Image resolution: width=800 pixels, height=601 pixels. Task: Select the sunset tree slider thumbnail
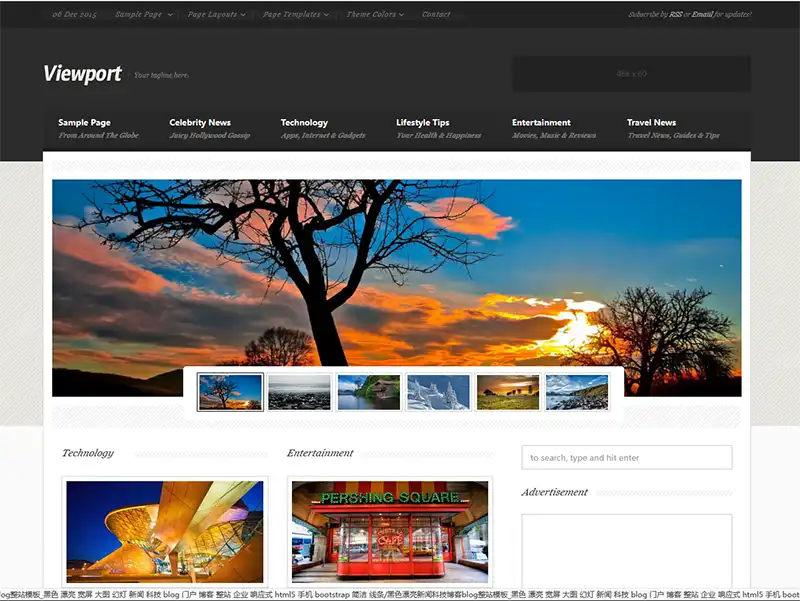230,392
